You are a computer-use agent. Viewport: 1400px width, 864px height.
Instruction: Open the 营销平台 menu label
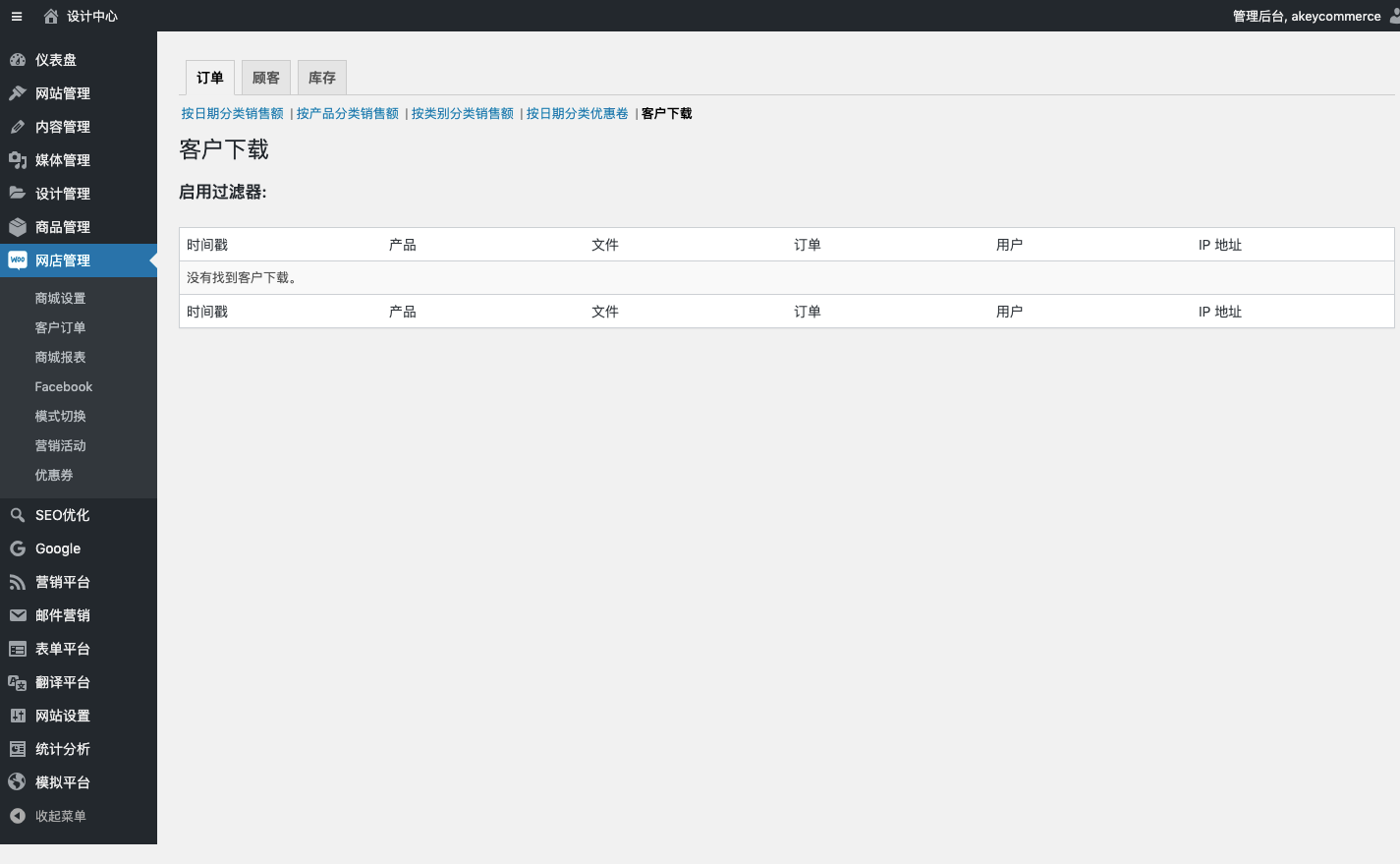coord(63,582)
